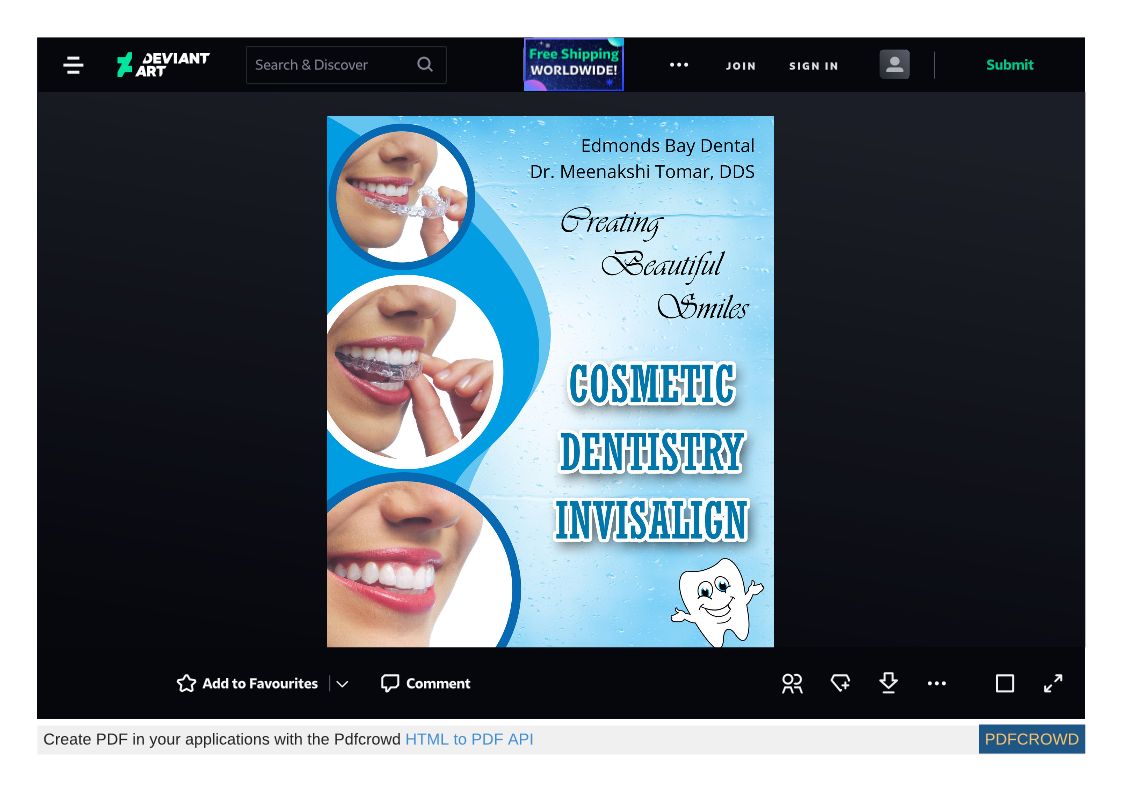Expand the Add to Favourites dropdown arrow

(x=342, y=684)
